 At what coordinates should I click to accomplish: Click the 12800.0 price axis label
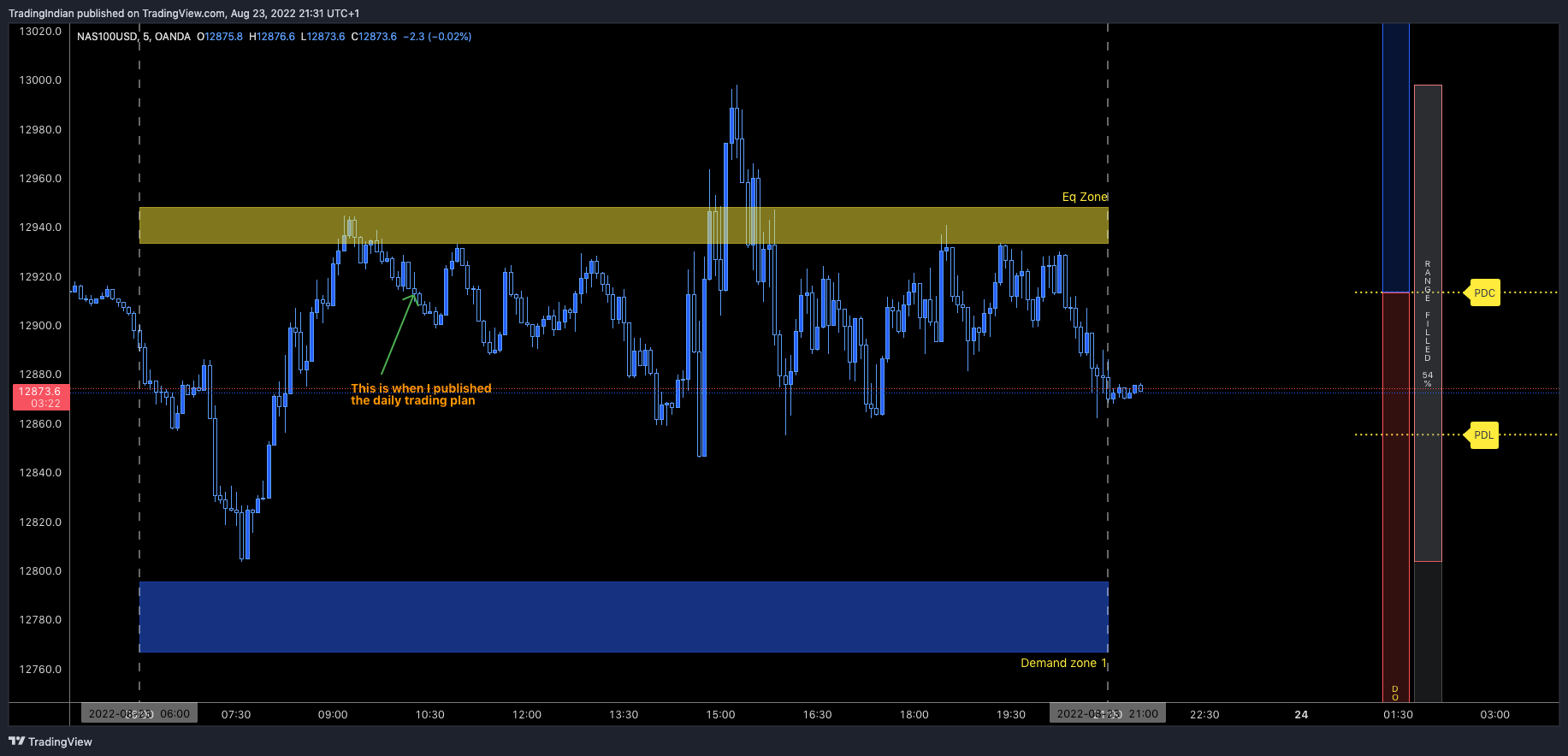(x=40, y=571)
